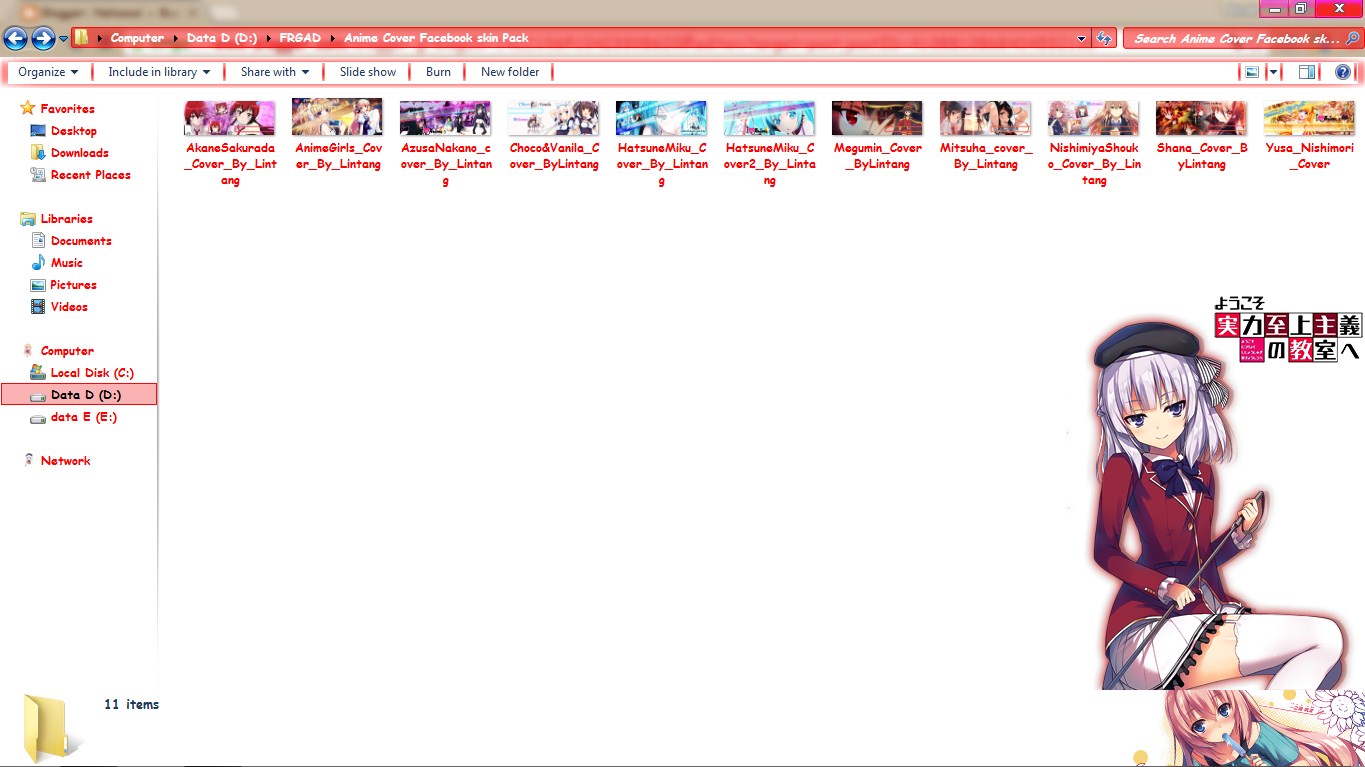Open the FRGAD breadcrumb in the address bar
Image resolution: width=1365 pixels, height=767 pixels.
pos(299,37)
